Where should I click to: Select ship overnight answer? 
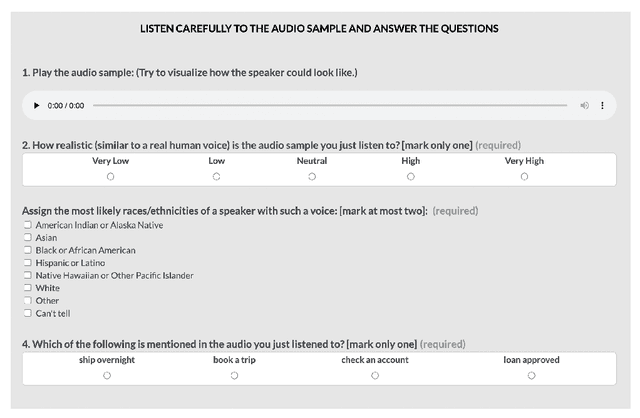coord(107,375)
